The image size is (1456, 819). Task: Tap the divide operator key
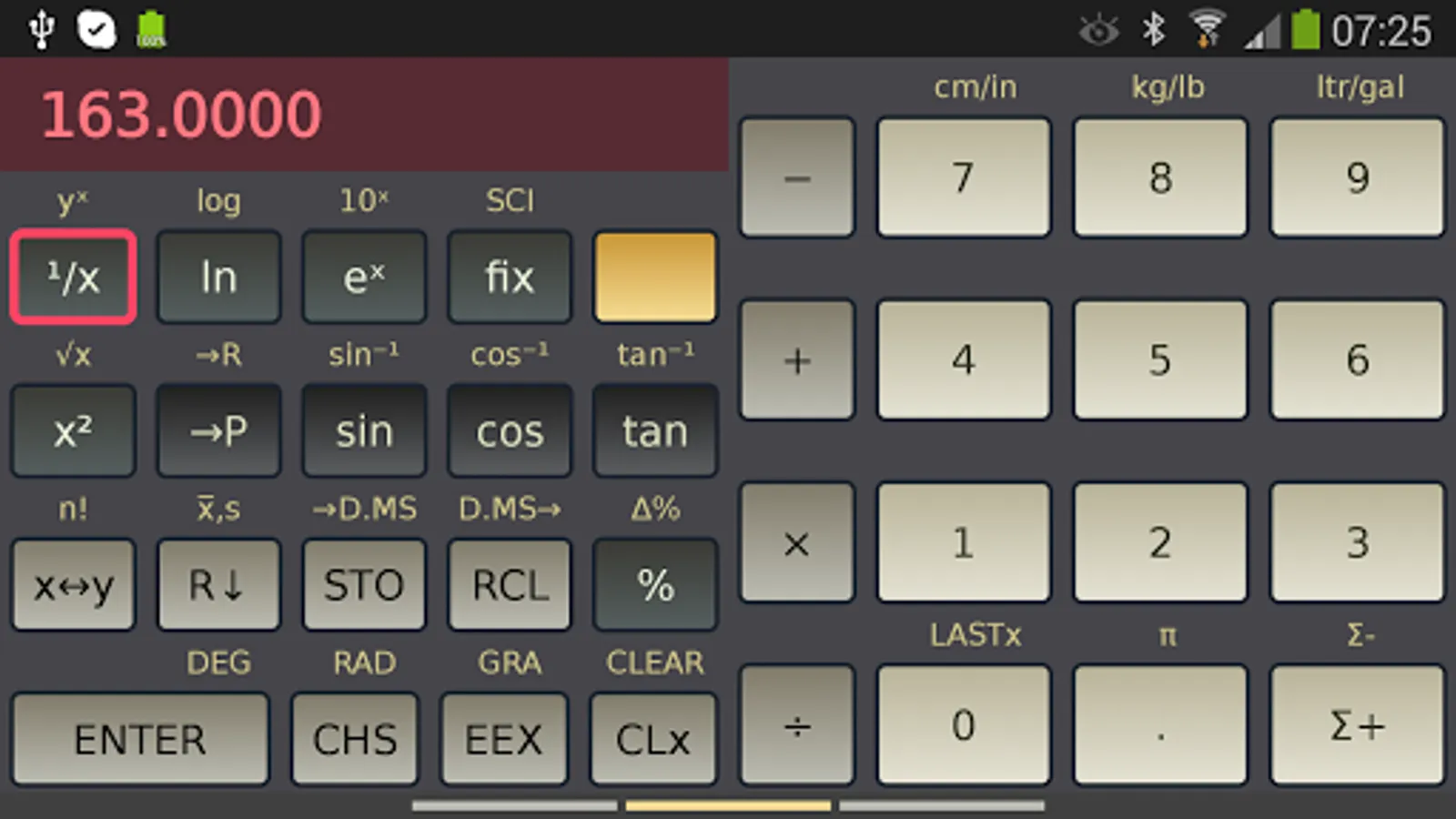(x=797, y=725)
